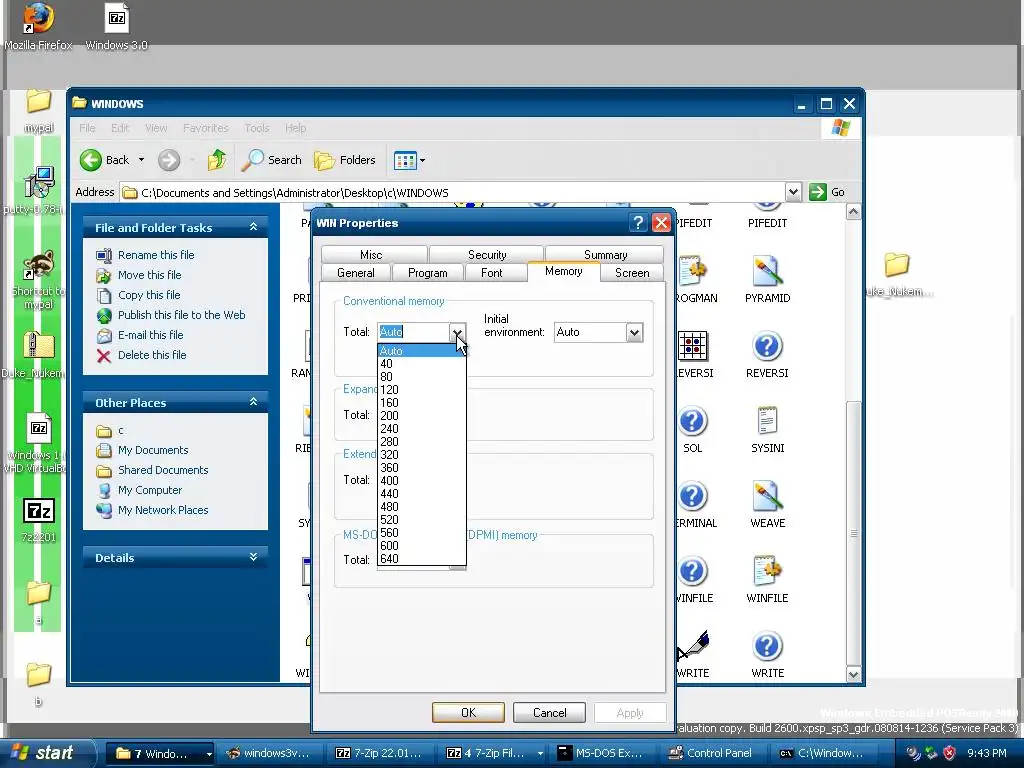Choose 40 in the Total memory list
Screen dimensions: 1024x768
coord(421,364)
